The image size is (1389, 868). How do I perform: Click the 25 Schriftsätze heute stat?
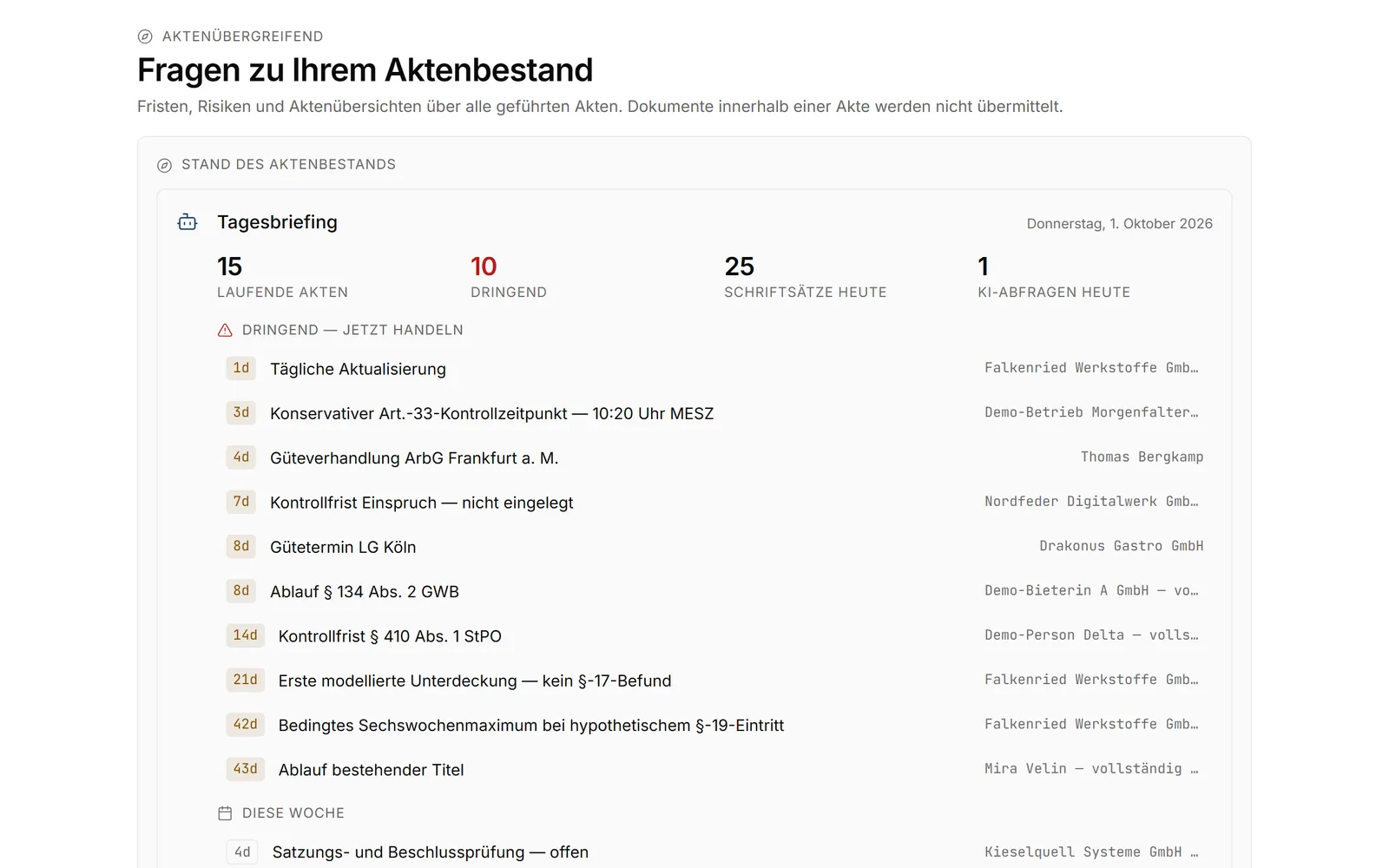(x=806, y=277)
